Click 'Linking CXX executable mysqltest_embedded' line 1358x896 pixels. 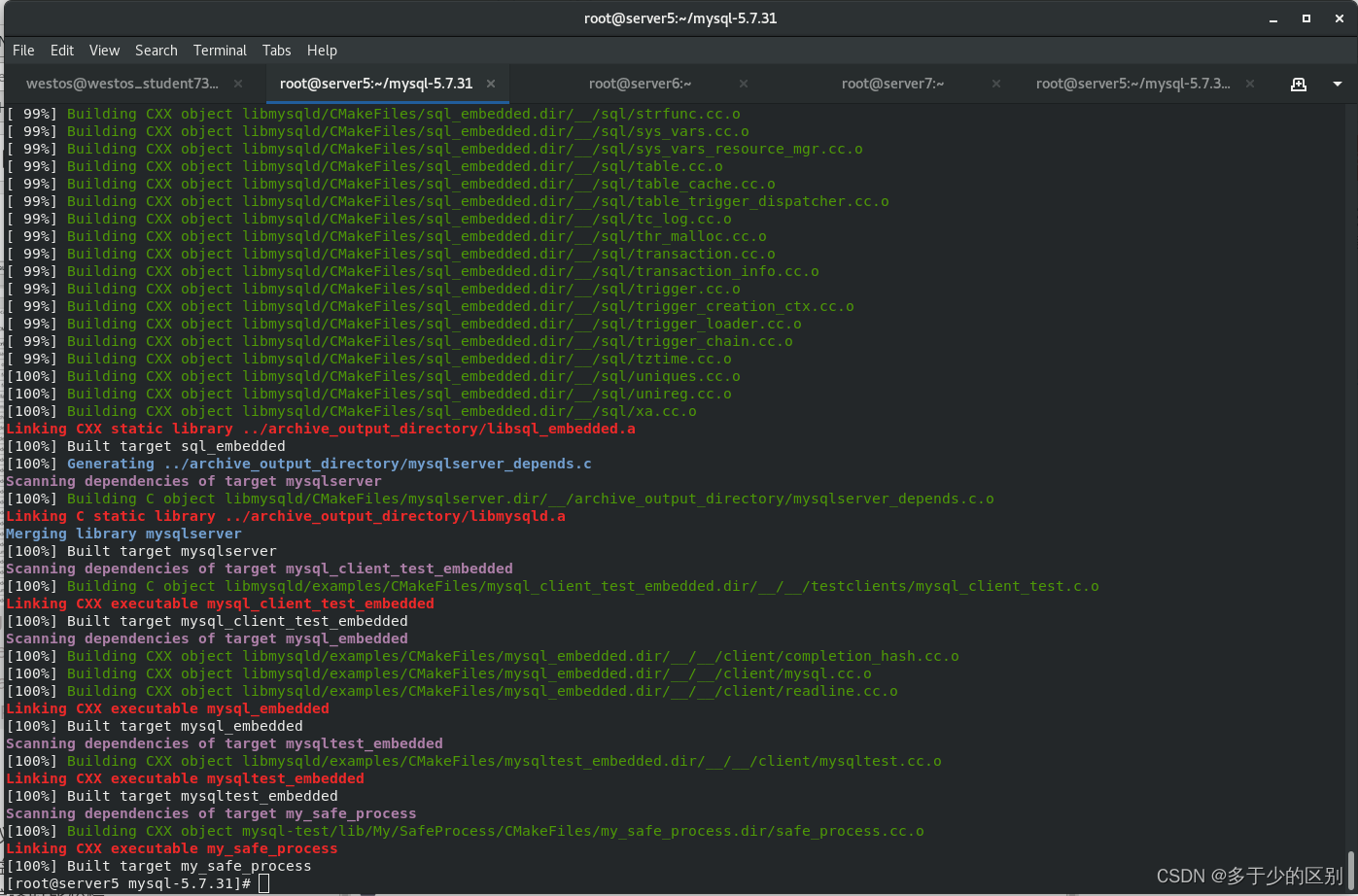point(185,778)
